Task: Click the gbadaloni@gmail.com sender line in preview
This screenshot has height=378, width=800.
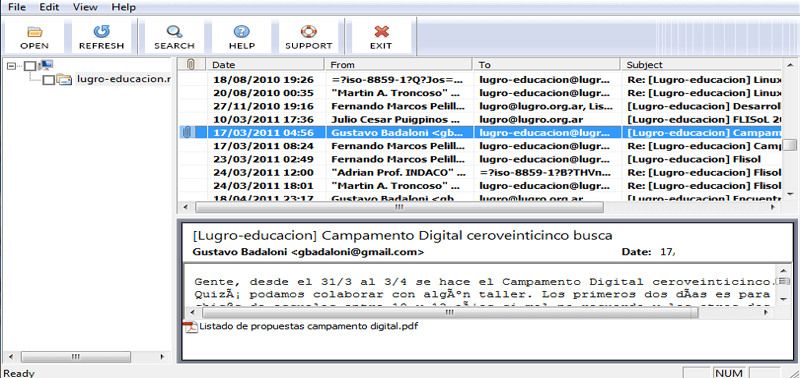Action: pyautogui.click(x=308, y=252)
